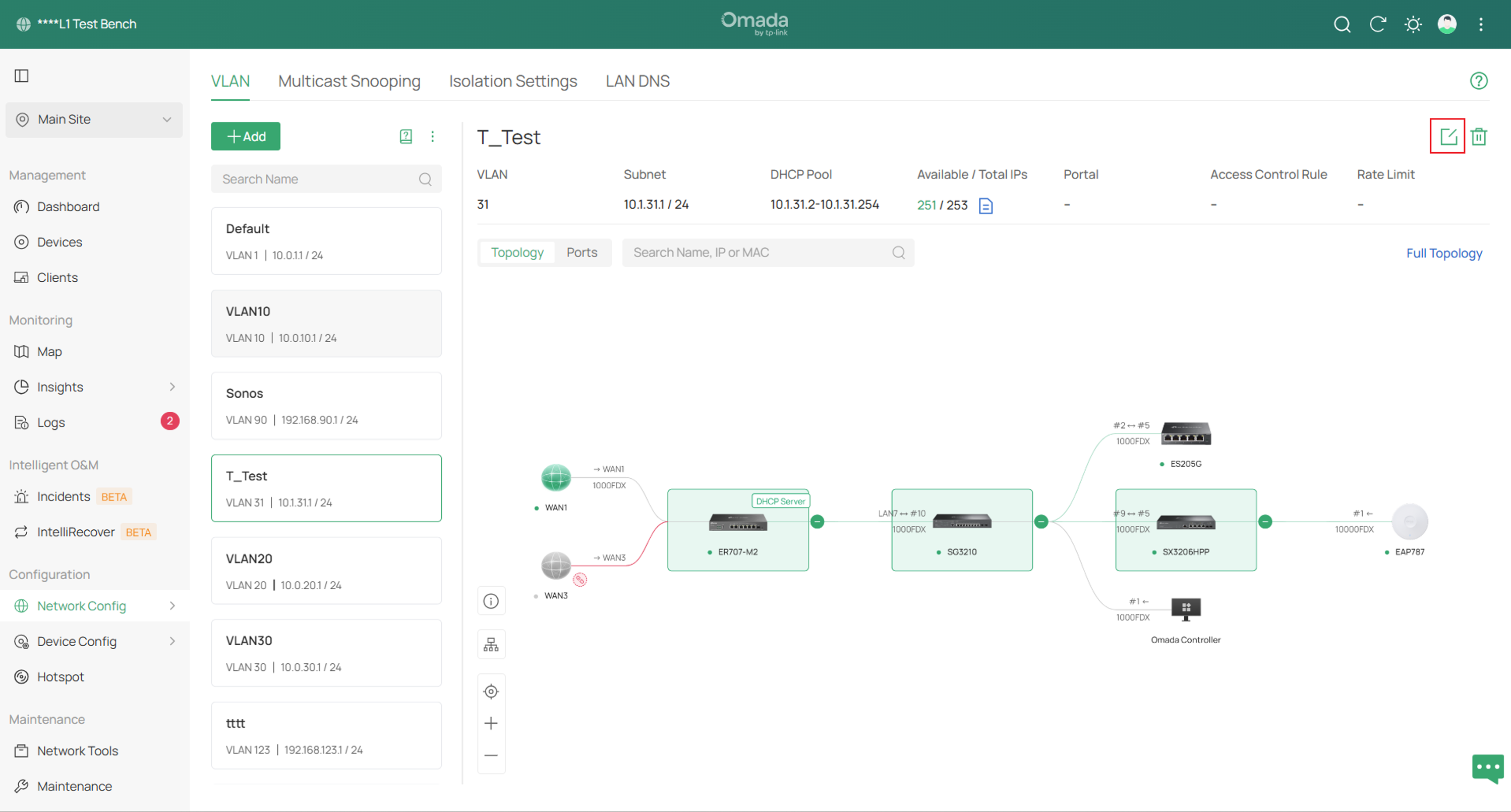This screenshot has height=812, width=1511.
Task: Toggle light/dark theme sun icon
Action: point(1413,24)
